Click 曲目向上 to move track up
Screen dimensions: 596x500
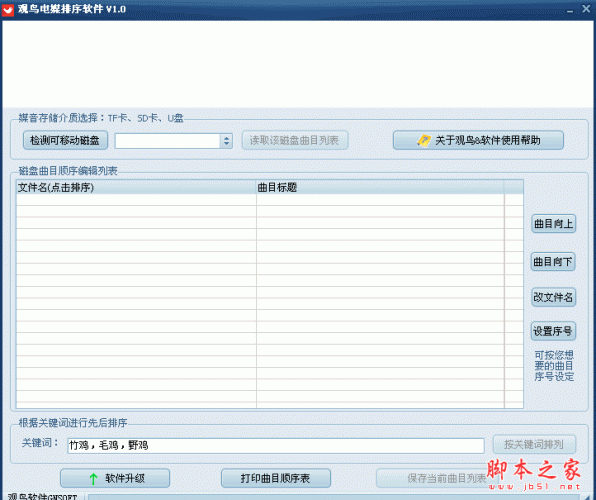553,224
